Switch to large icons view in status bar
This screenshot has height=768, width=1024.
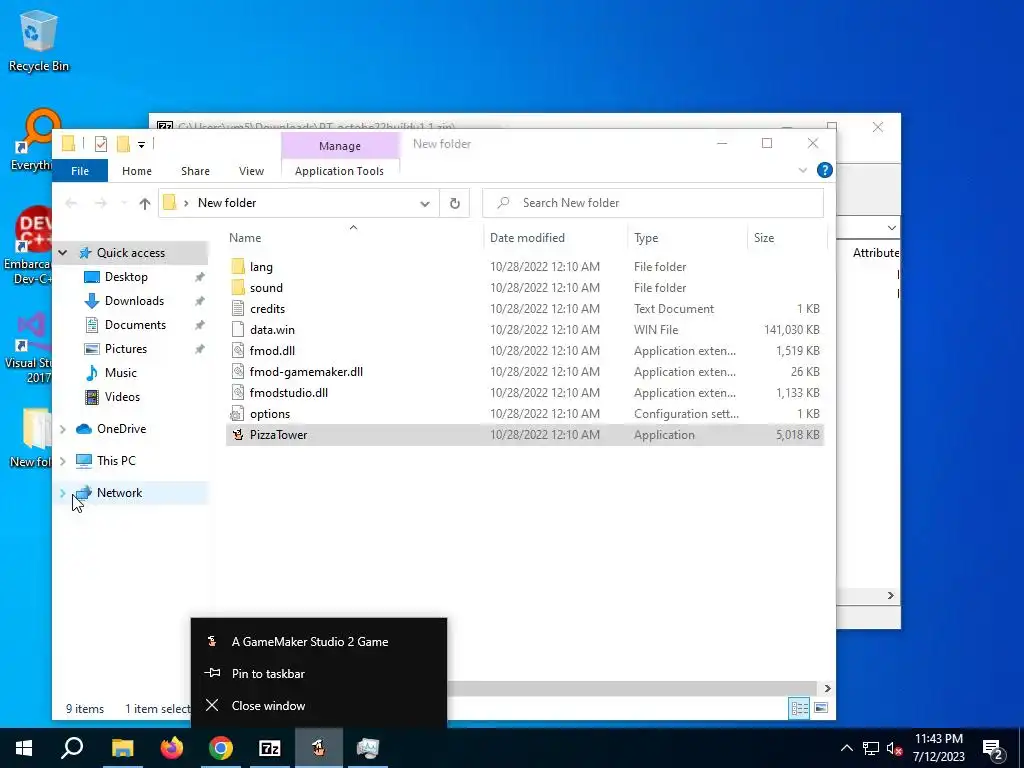[x=821, y=708]
